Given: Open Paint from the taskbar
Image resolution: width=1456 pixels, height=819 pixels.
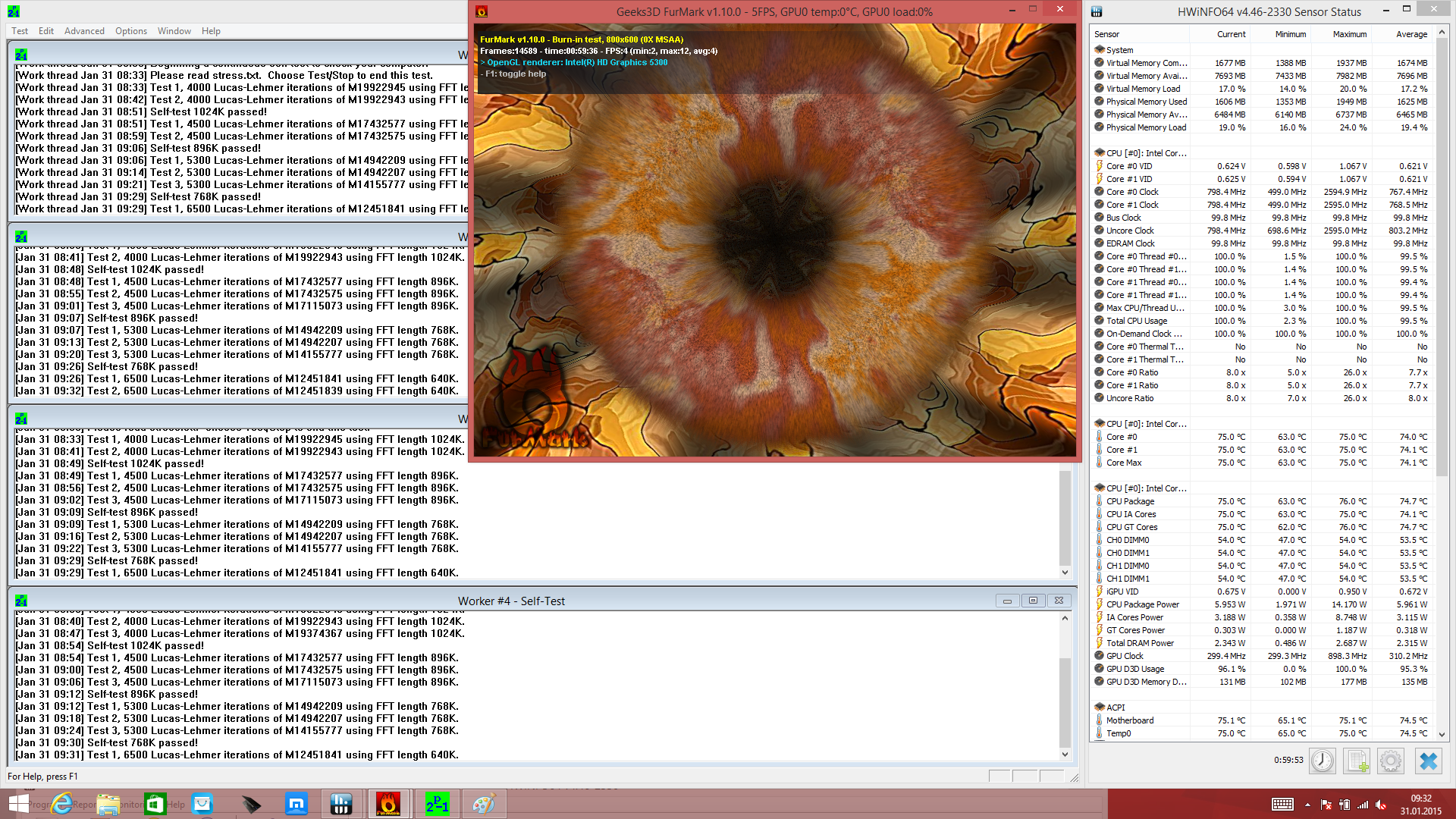Looking at the screenshot, I should tap(484, 804).
